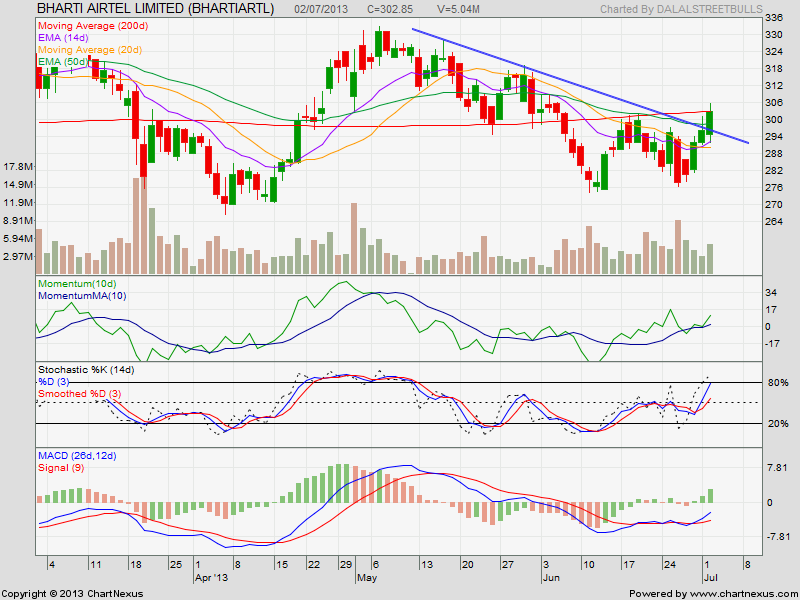Click the Smoothed %D (3) label
The height and width of the screenshot is (600, 800).
click(80, 394)
